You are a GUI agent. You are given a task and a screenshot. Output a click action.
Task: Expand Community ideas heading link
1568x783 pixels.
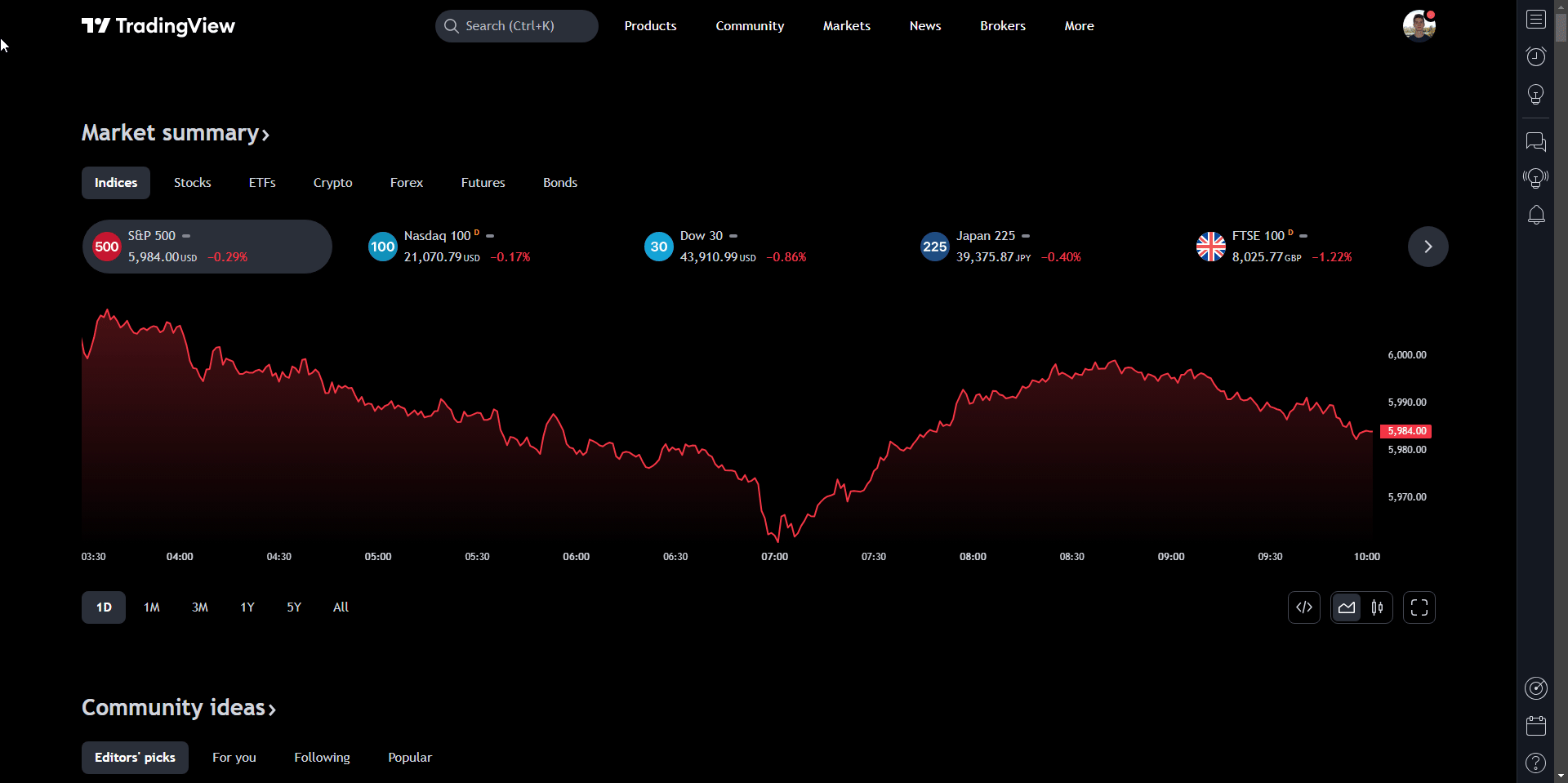(x=179, y=708)
